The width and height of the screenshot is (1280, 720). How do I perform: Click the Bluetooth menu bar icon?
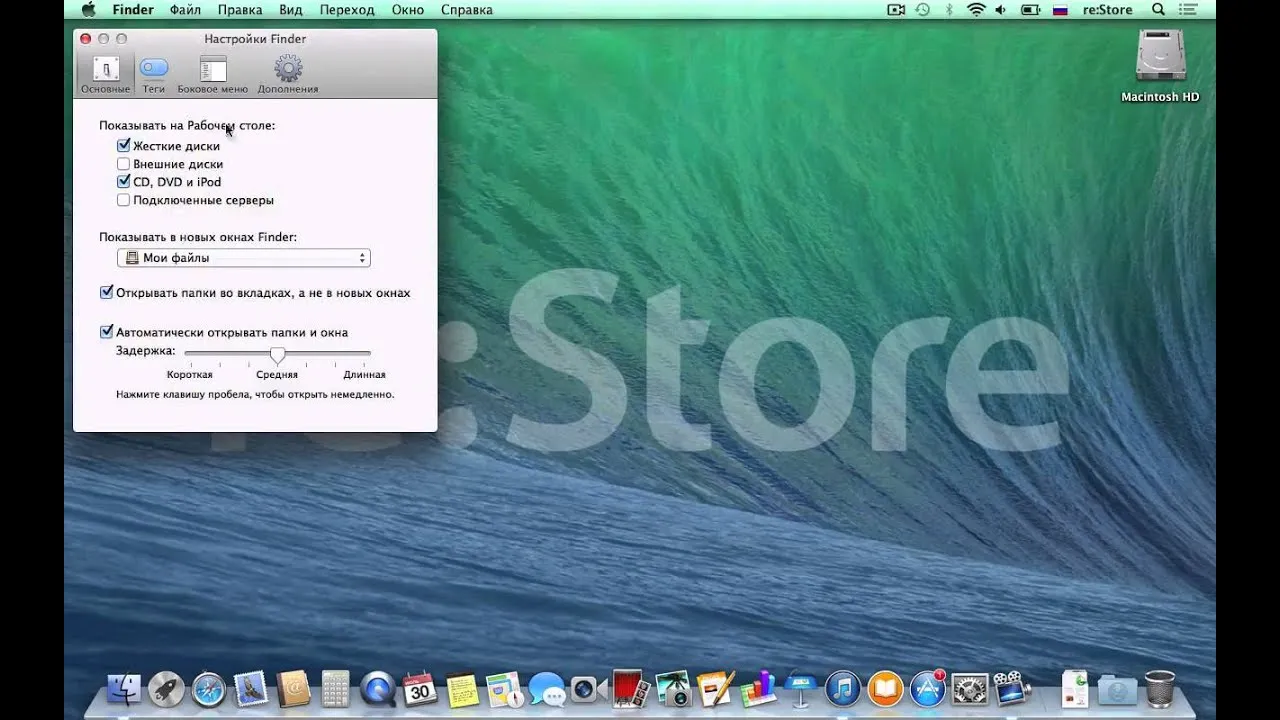(x=950, y=10)
